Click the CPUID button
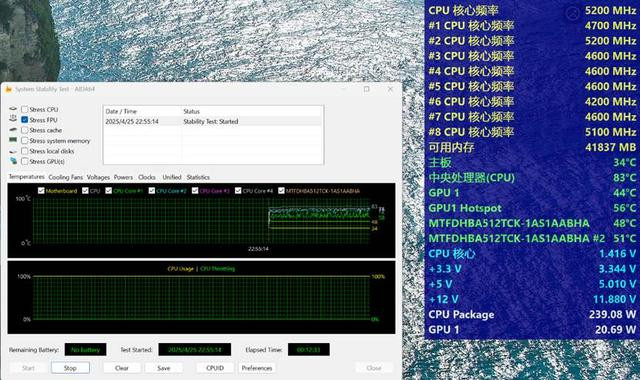The image size is (640, 380). (215, 368)
